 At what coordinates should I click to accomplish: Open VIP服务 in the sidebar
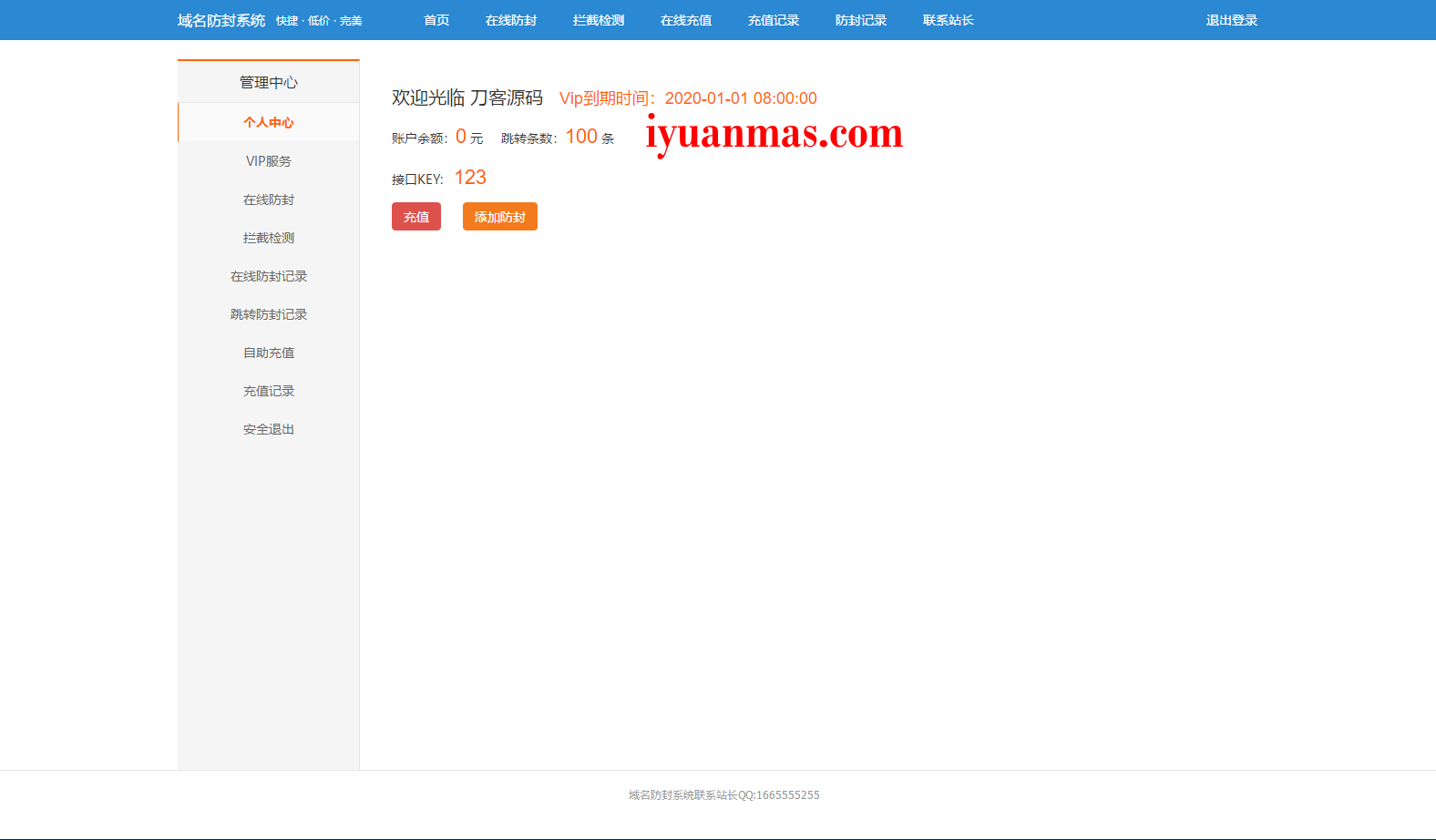pos(269,161)
